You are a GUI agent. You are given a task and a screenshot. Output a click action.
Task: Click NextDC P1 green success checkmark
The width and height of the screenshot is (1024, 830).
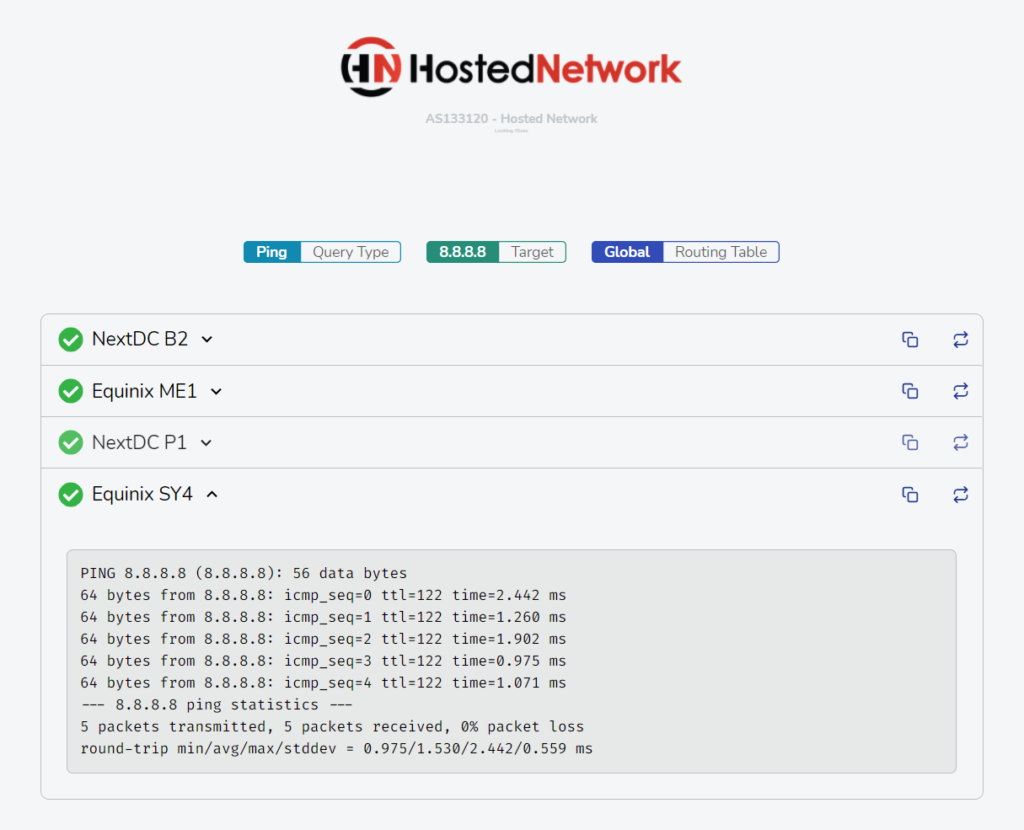[x=71, y=443]
